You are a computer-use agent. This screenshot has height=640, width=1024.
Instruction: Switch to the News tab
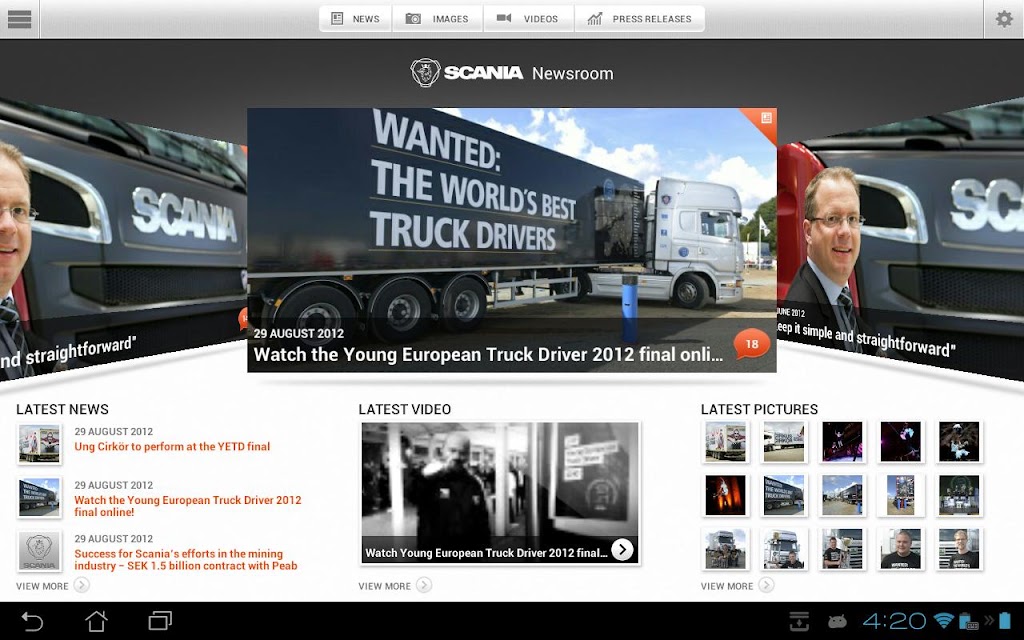(x=355, y=19)
